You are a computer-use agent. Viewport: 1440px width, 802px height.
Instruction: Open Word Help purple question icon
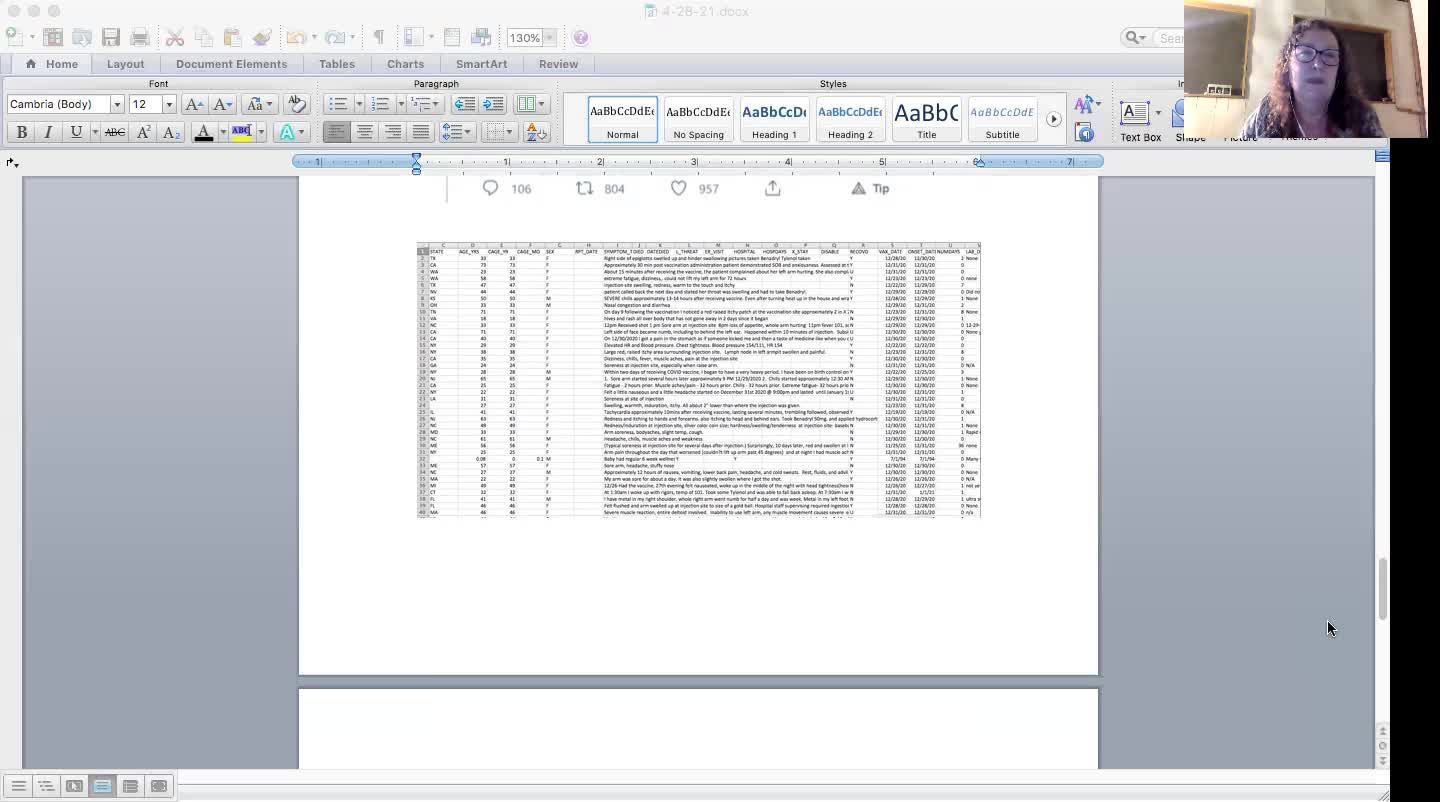[581, 37]
